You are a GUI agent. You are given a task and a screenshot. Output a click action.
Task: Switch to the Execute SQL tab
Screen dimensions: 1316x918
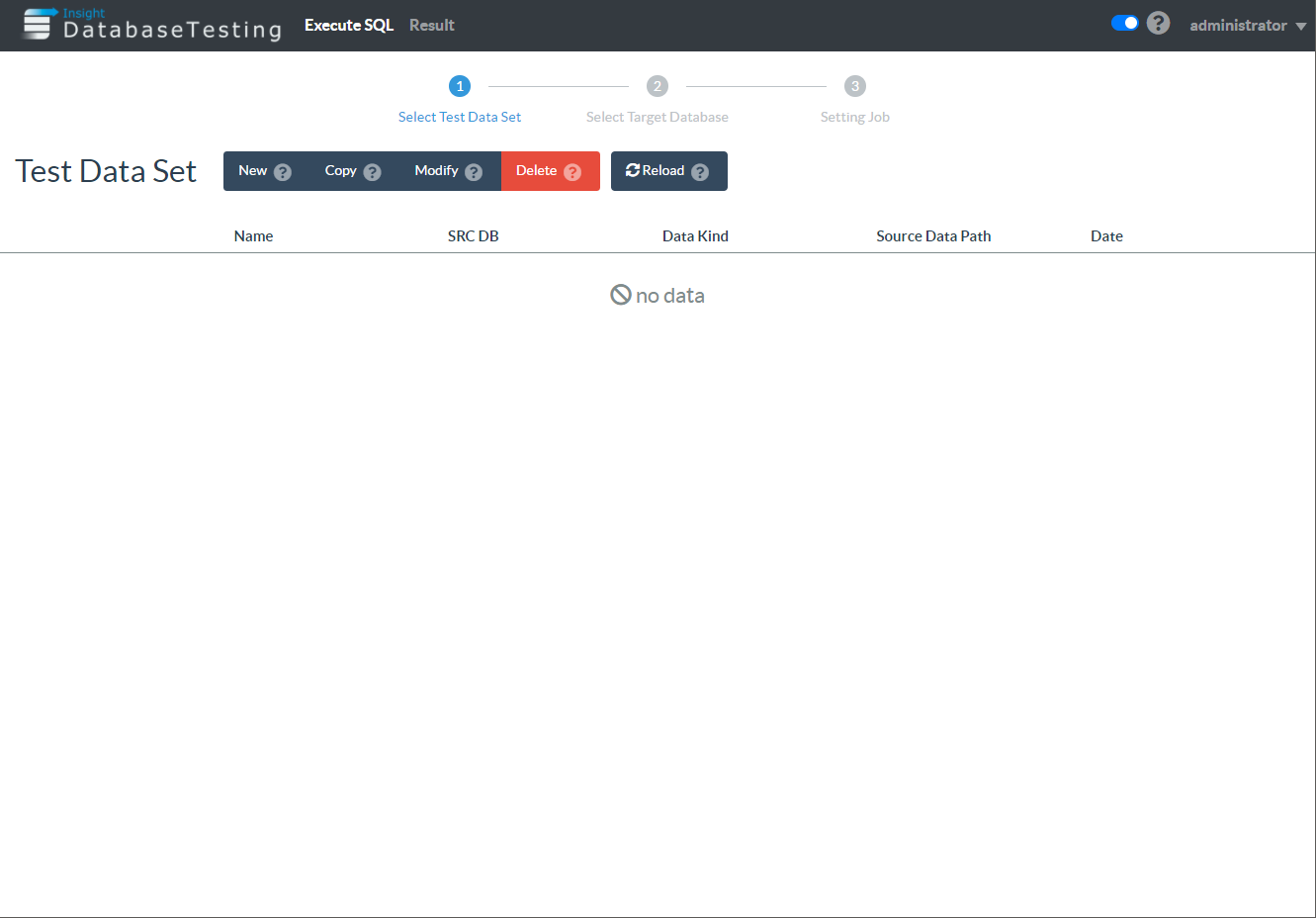[349, 25]
